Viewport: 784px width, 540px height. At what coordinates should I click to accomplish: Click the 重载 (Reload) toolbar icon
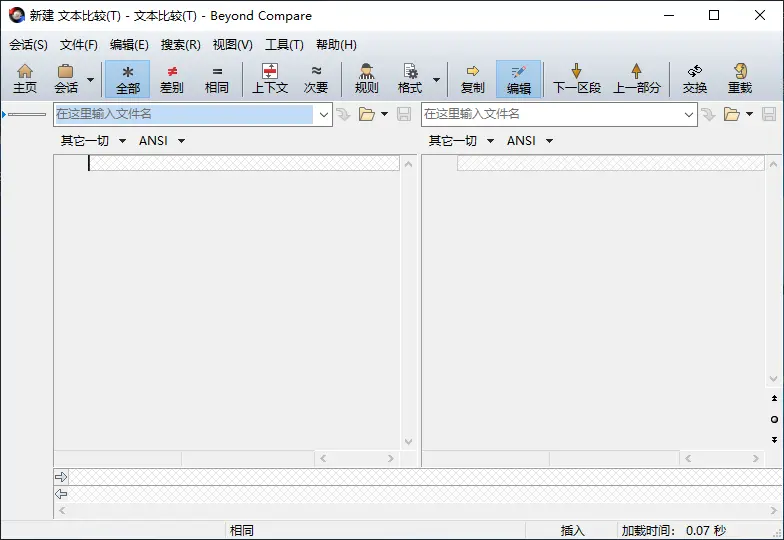[739, 78]
